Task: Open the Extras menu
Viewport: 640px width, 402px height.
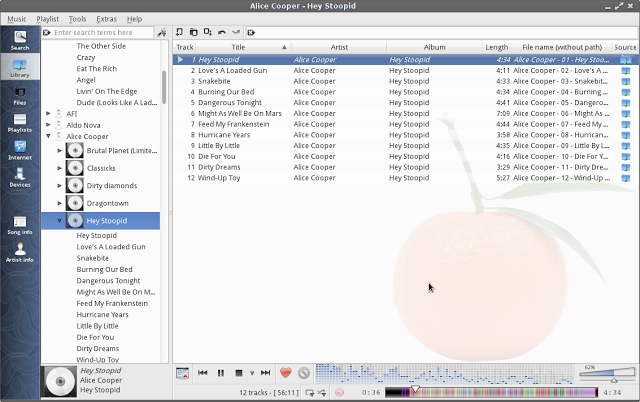Action: [106, 19]
